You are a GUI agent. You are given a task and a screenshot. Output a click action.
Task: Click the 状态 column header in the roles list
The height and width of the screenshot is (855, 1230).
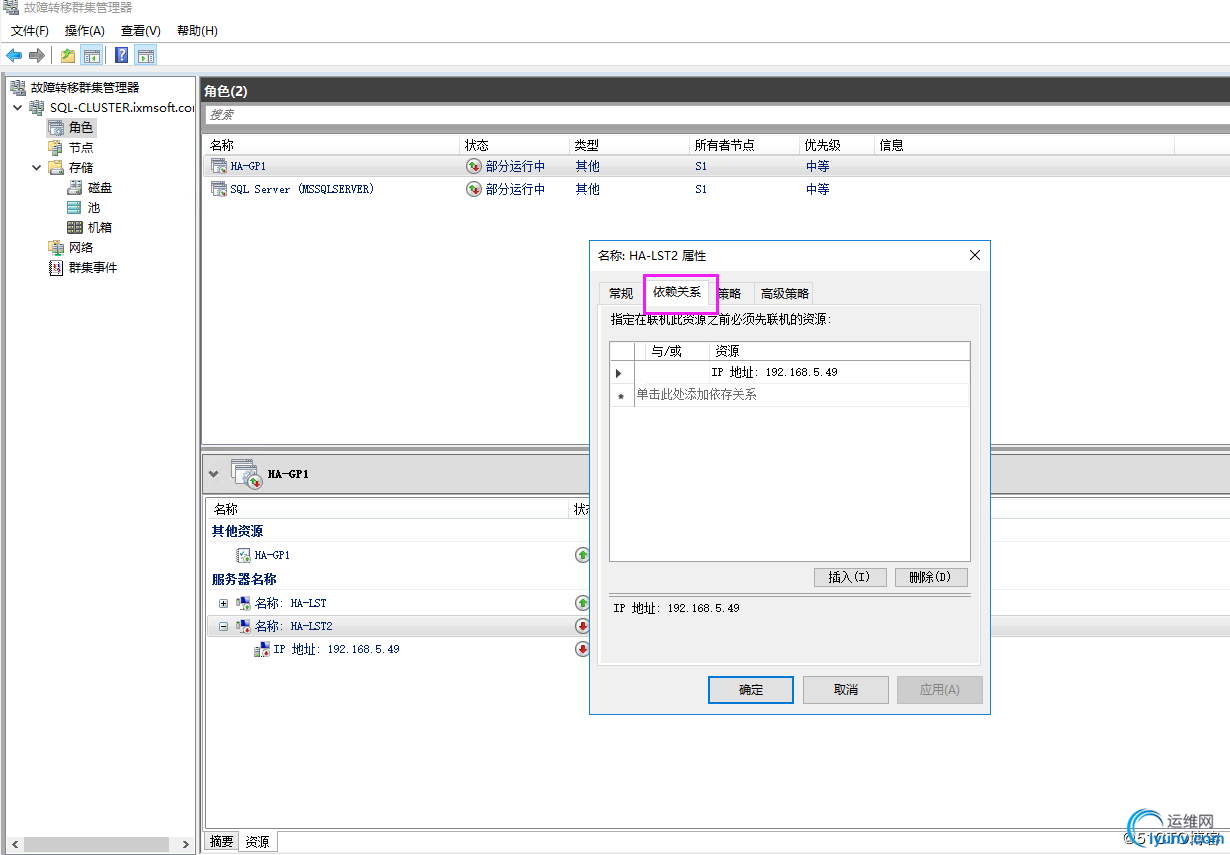tap(515, 145)
